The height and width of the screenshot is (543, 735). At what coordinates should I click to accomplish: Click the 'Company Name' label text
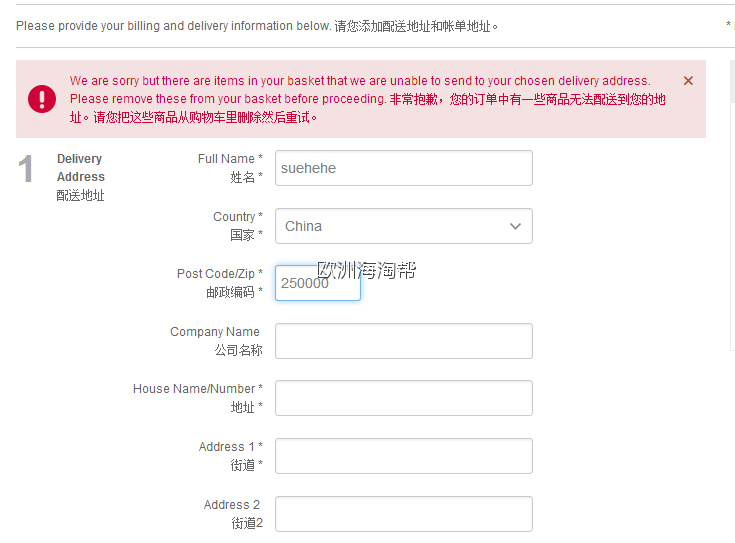tap(215, 332)
